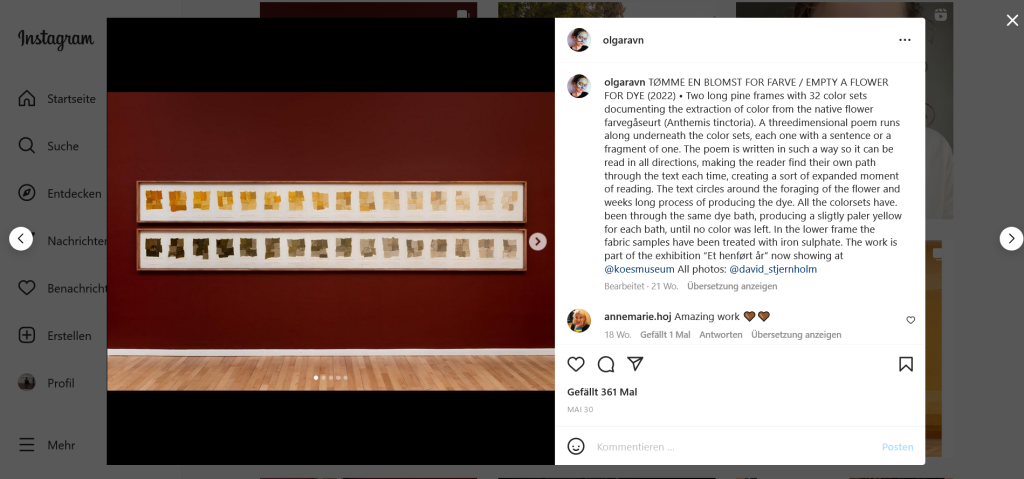Open the three-dot options menu
This screenshot has width=1024, height=479.
click(x=904, y=40)
